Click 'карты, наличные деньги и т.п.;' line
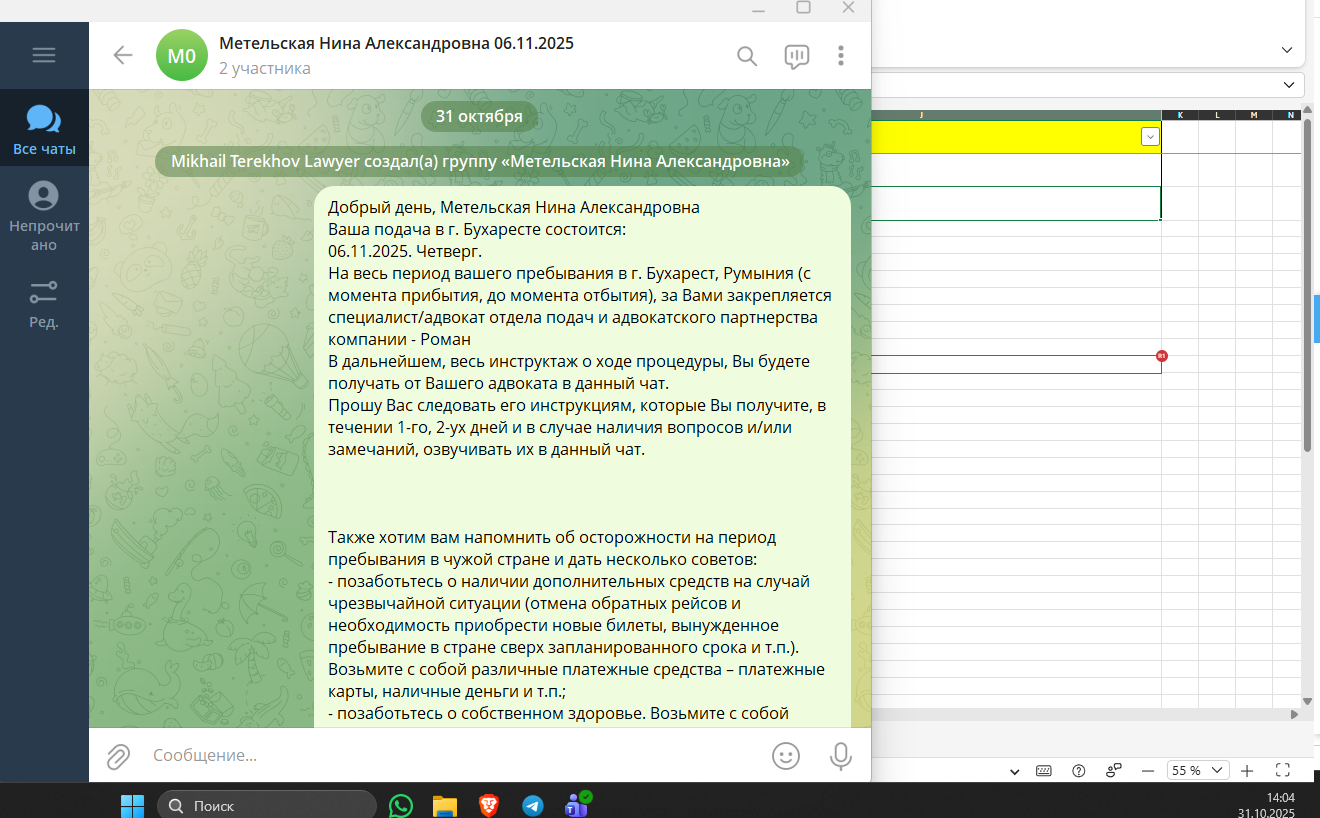 pyautogui.click(x=447, y=692)
